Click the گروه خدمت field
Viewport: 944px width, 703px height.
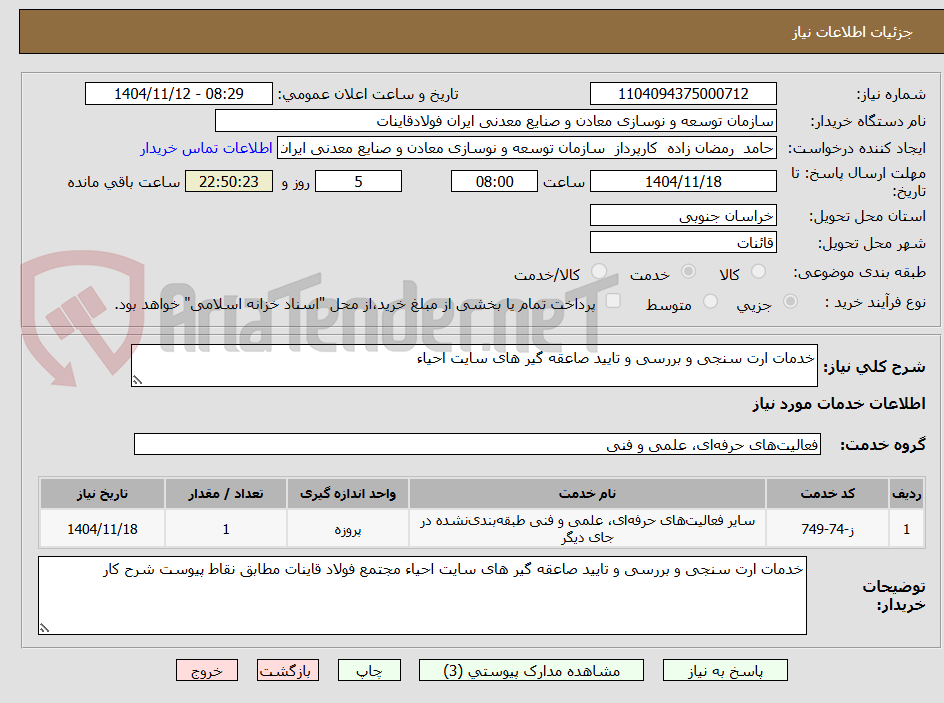point(477,444)
